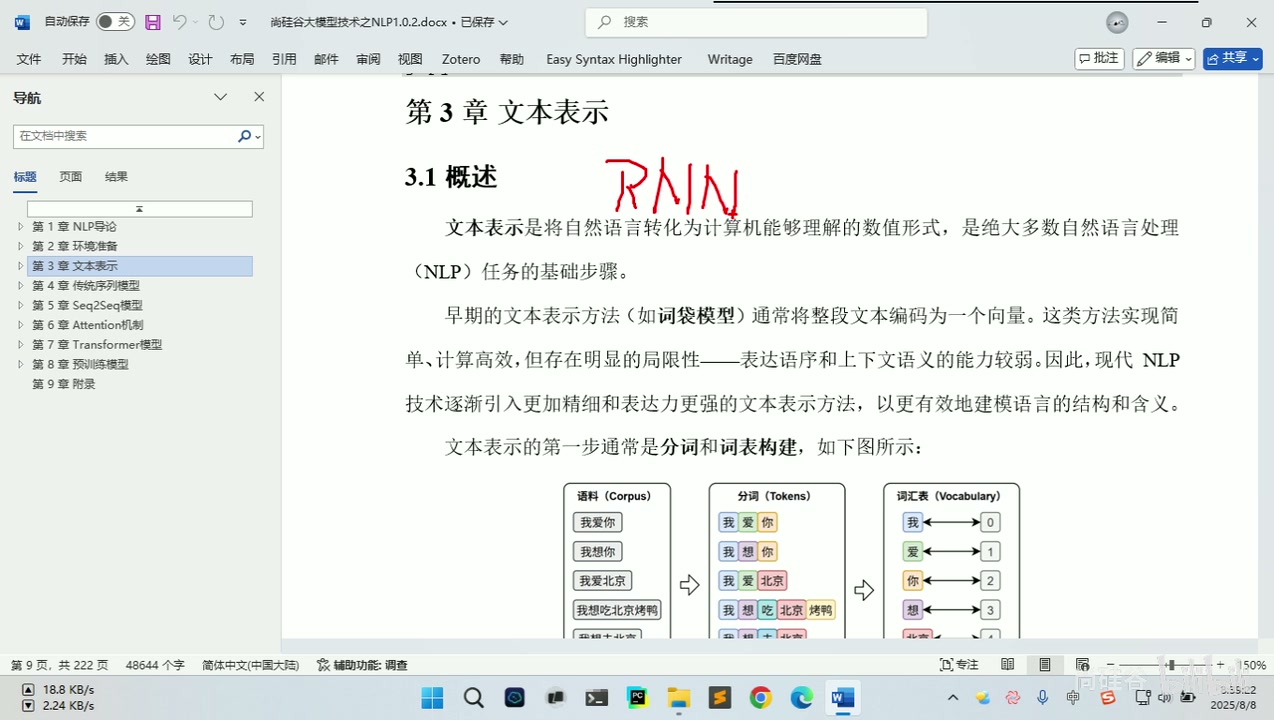The height and width of the screenshot is (720, 1274).
Task: Open Windows taskbar Search
Action: (x=474, y=697)
